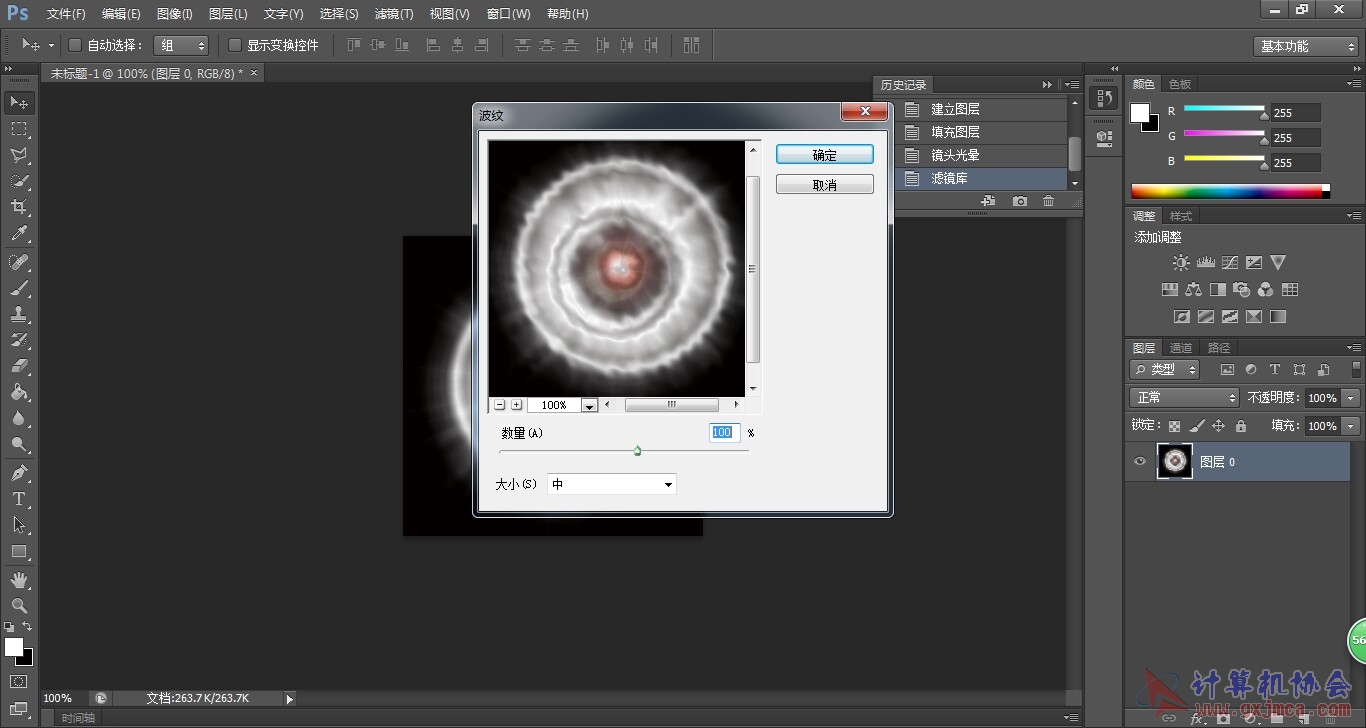Screen dimensions: 1366x728
Task: Toggle filter for pixel layers
Action: [1226, 370]
